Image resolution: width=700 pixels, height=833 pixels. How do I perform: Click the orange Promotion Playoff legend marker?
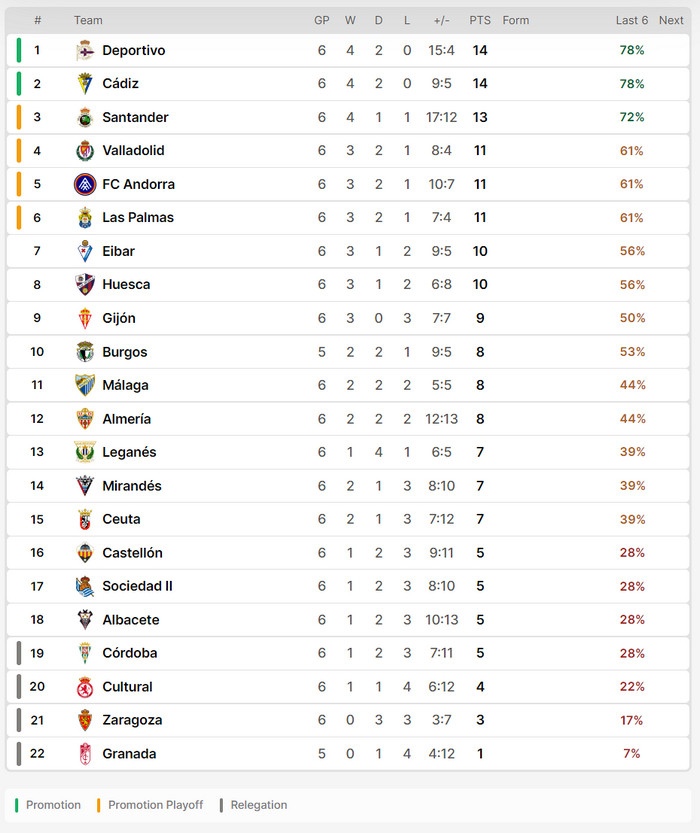tap(100, 805)
